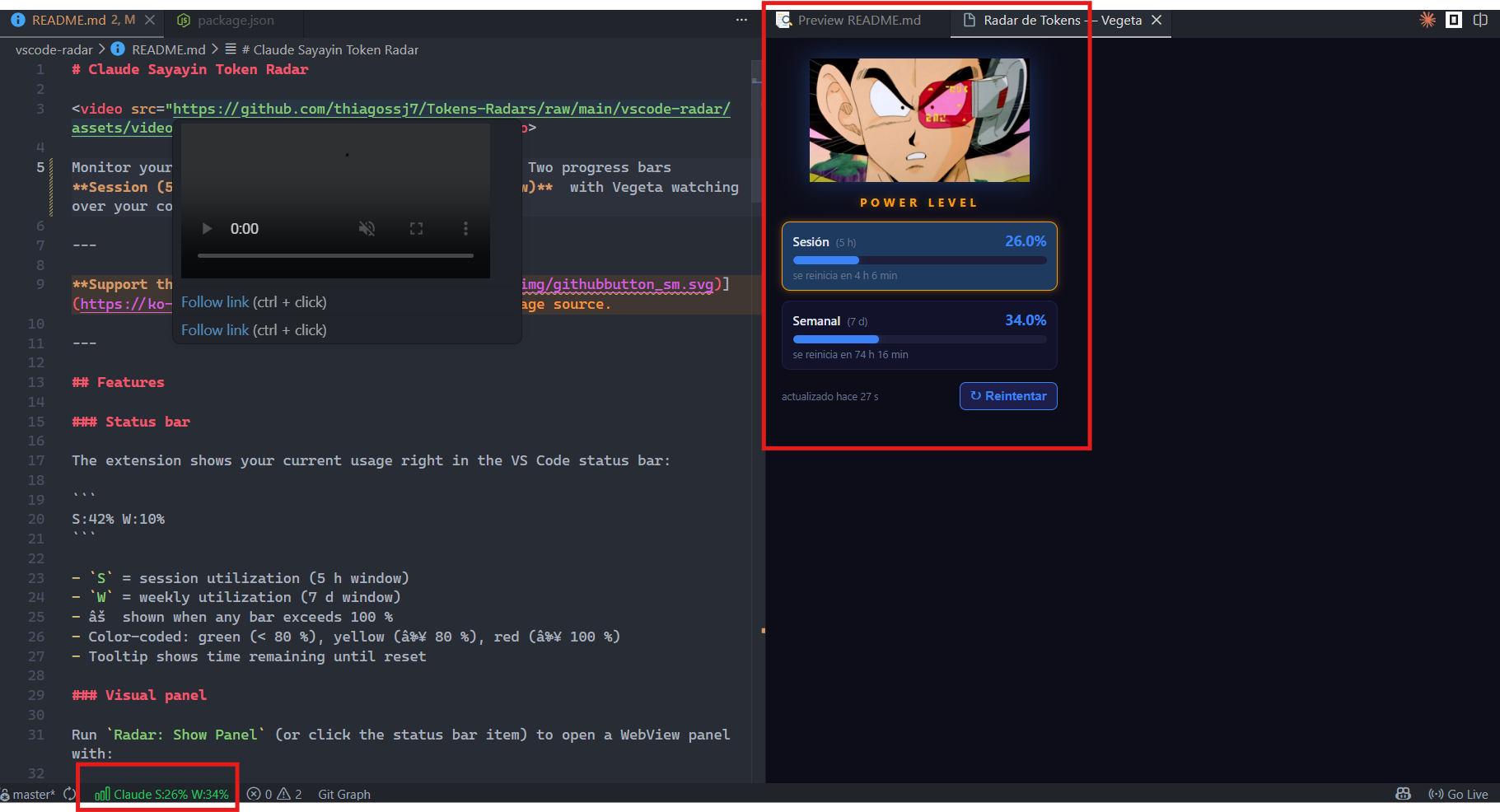Follow the first link in the hover popup
Image resolution: width=1500 pixels, height=812 pixels.
pyautogui.click(x=215, y=302)
